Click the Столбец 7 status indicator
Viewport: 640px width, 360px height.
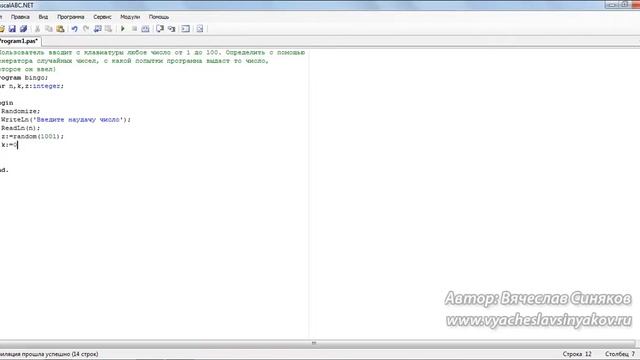(x=620, y=354)
